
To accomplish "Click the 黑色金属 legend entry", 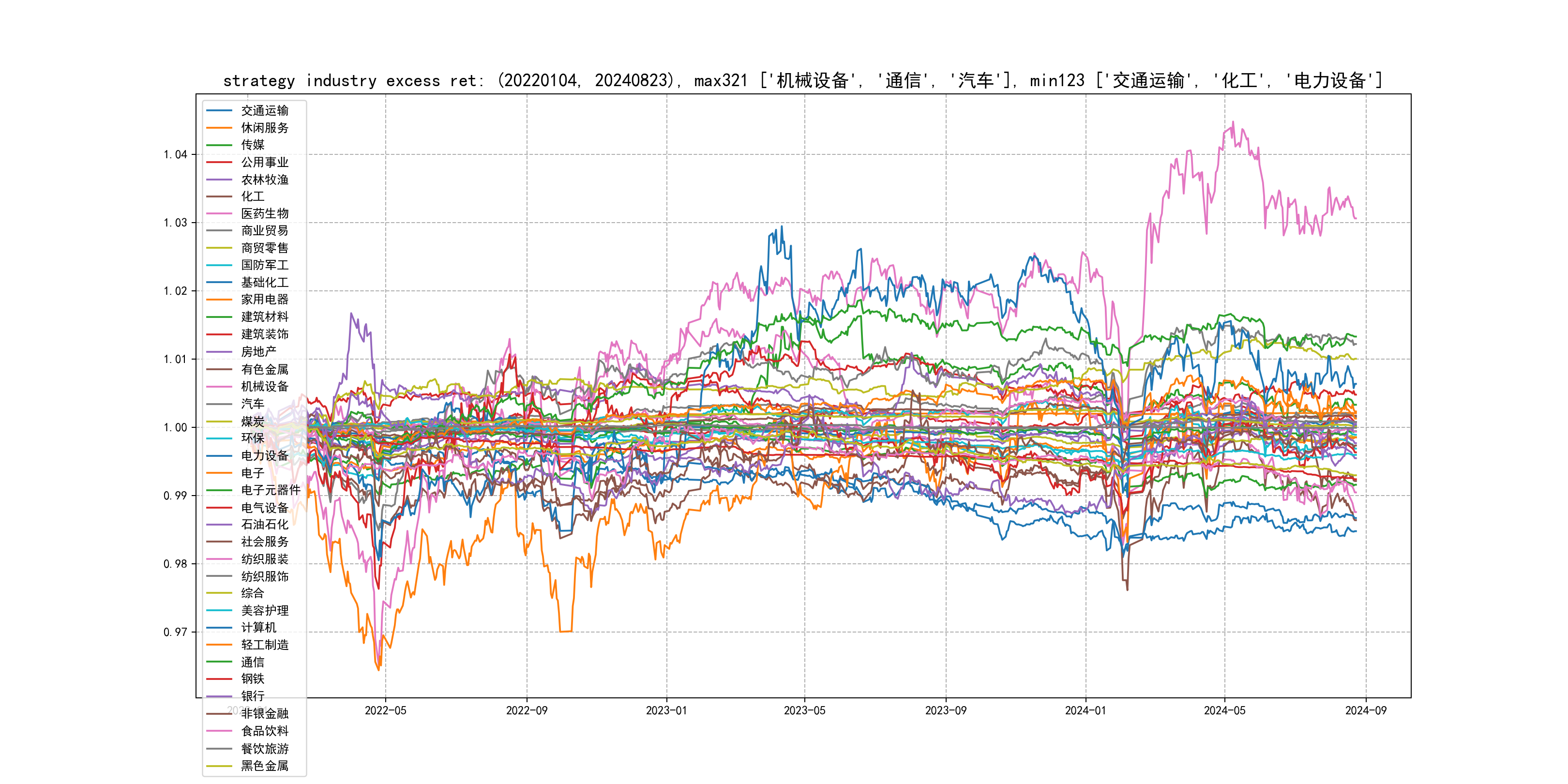I will [x=264, y=766].
